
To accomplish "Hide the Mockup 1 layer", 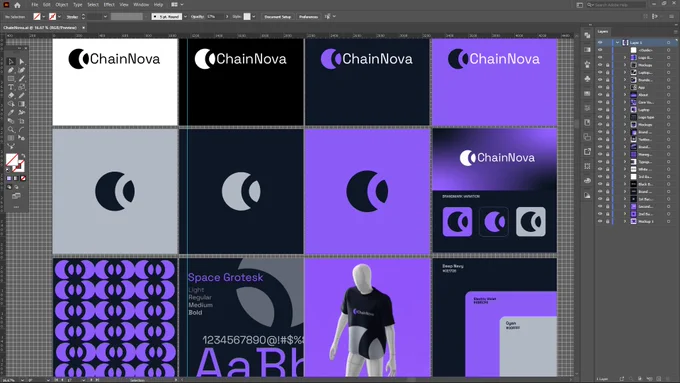I will [x=600, y=221].
